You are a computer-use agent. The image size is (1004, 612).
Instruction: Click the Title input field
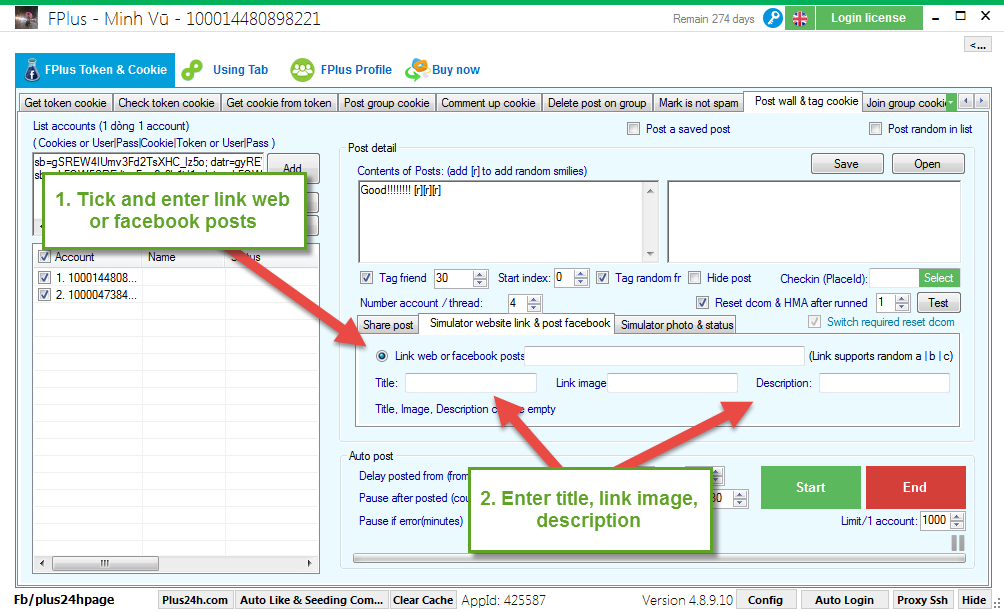pos(471,383)
